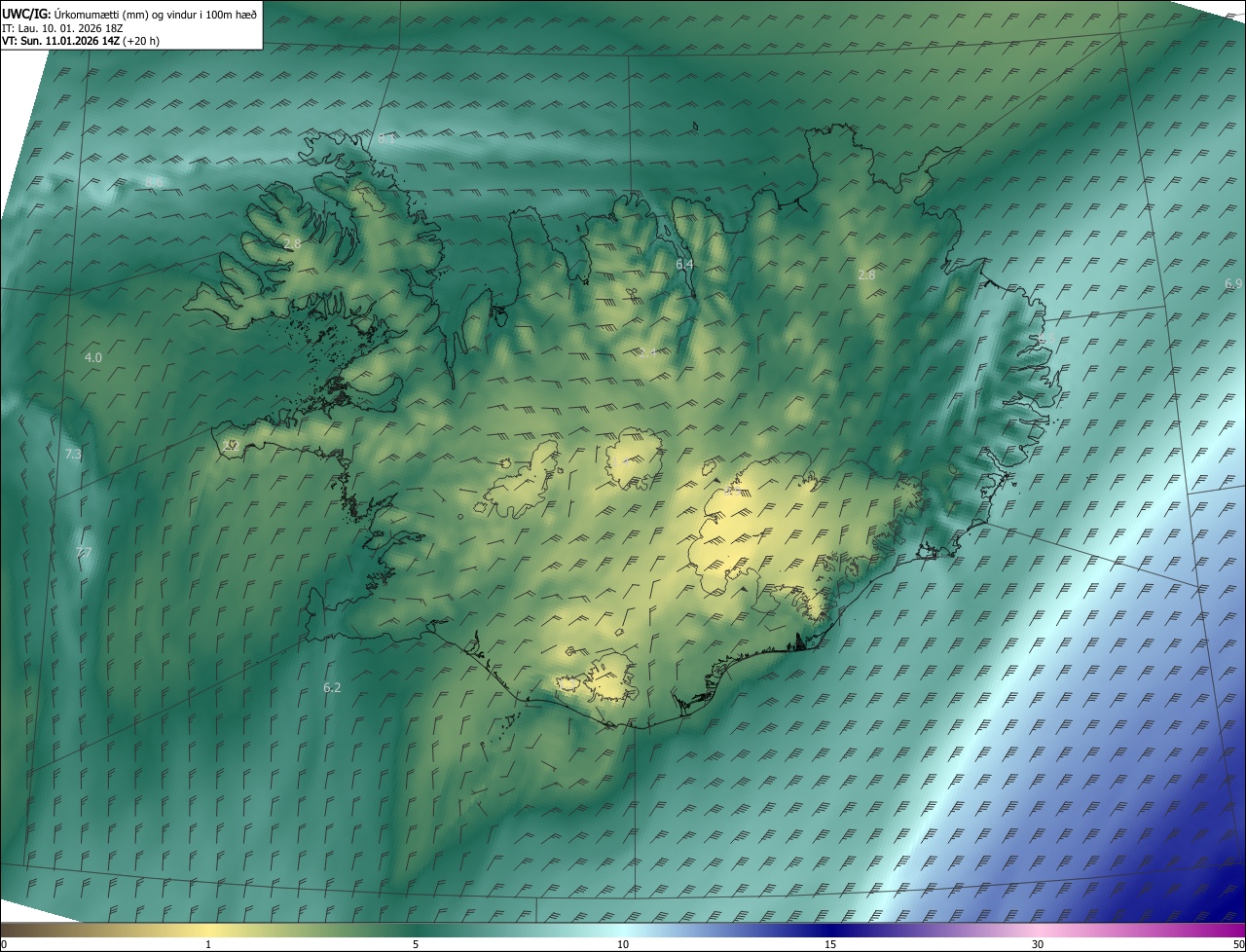Click the 15 tick label on the color scale
This screenshot has height=952, width=1246.
[830, 945]
